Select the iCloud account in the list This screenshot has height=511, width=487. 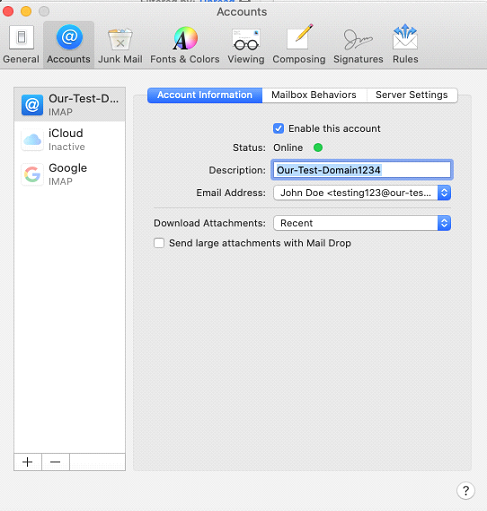coord(70,139)
